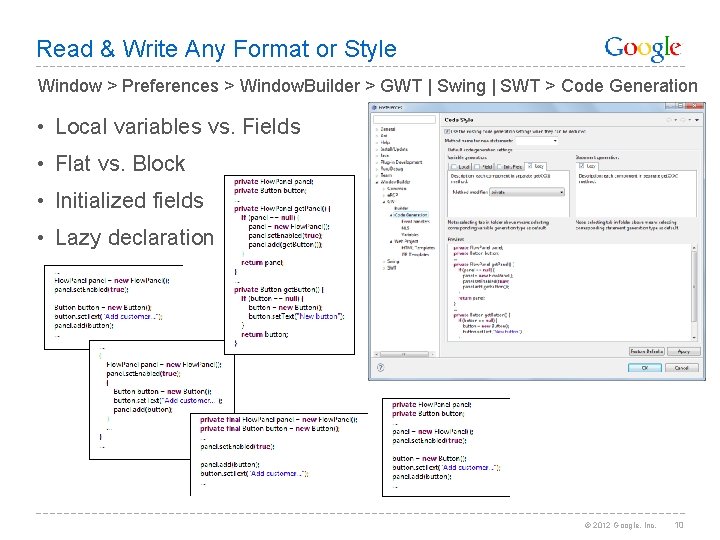Click the 'Lazy declaration' bullet text
The height and width of the screenshot is (540, 720).
pyautogui.click(x=135, y=237)
